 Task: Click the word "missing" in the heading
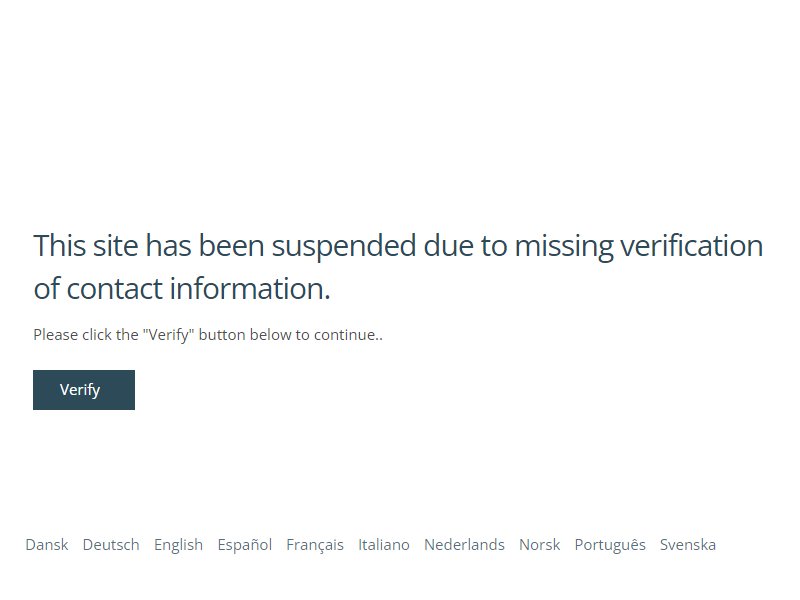tap(563, 247)
